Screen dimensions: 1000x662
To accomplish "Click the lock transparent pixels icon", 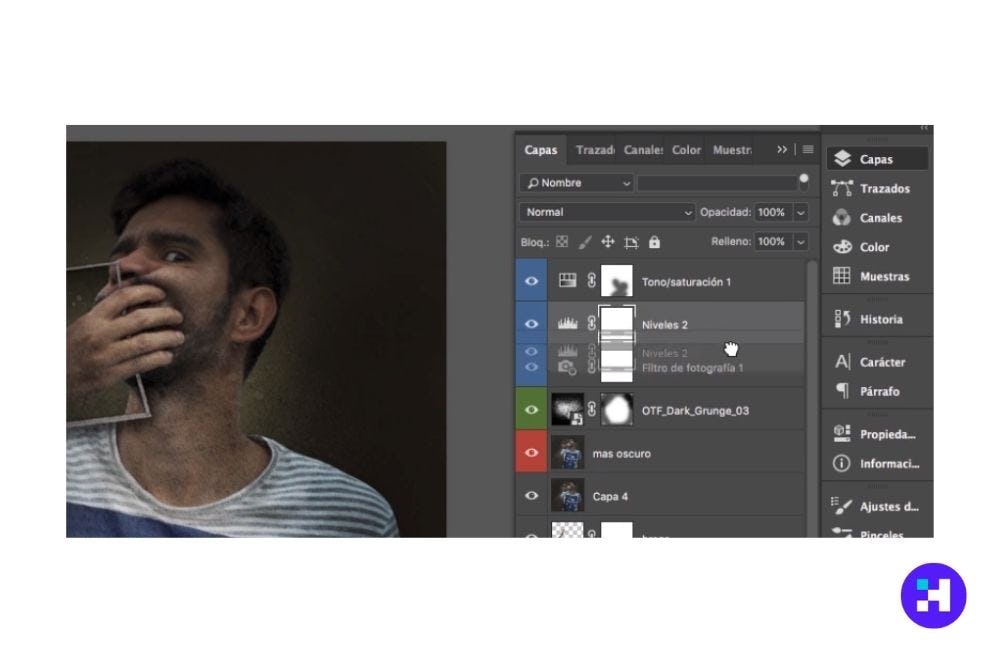I will pos(562,242).
